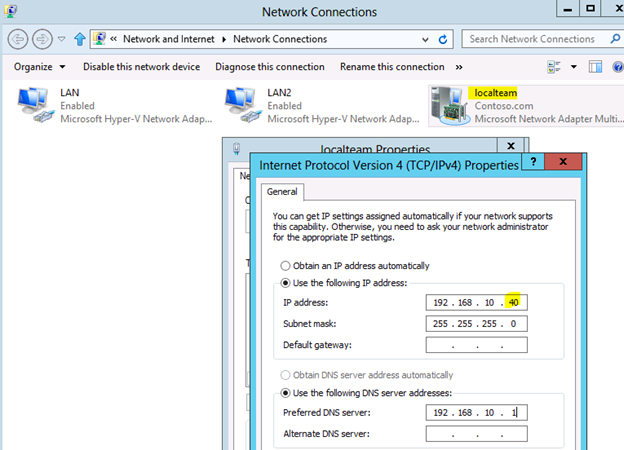The width and height of the screenshot is (624, 450).
Task: Click the IP address field
Action: point(476,302)
